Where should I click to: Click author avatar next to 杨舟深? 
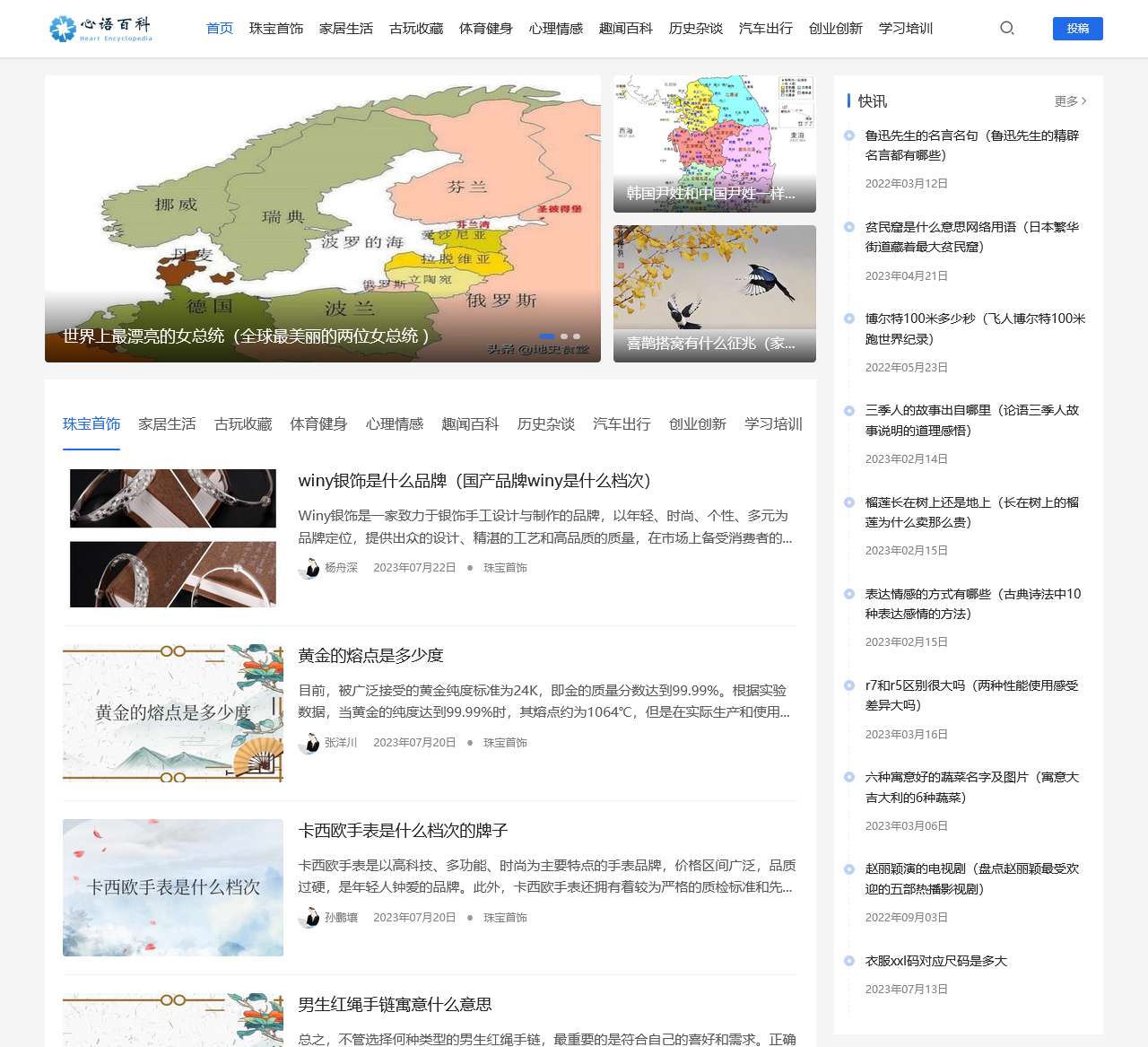point(309,568)
